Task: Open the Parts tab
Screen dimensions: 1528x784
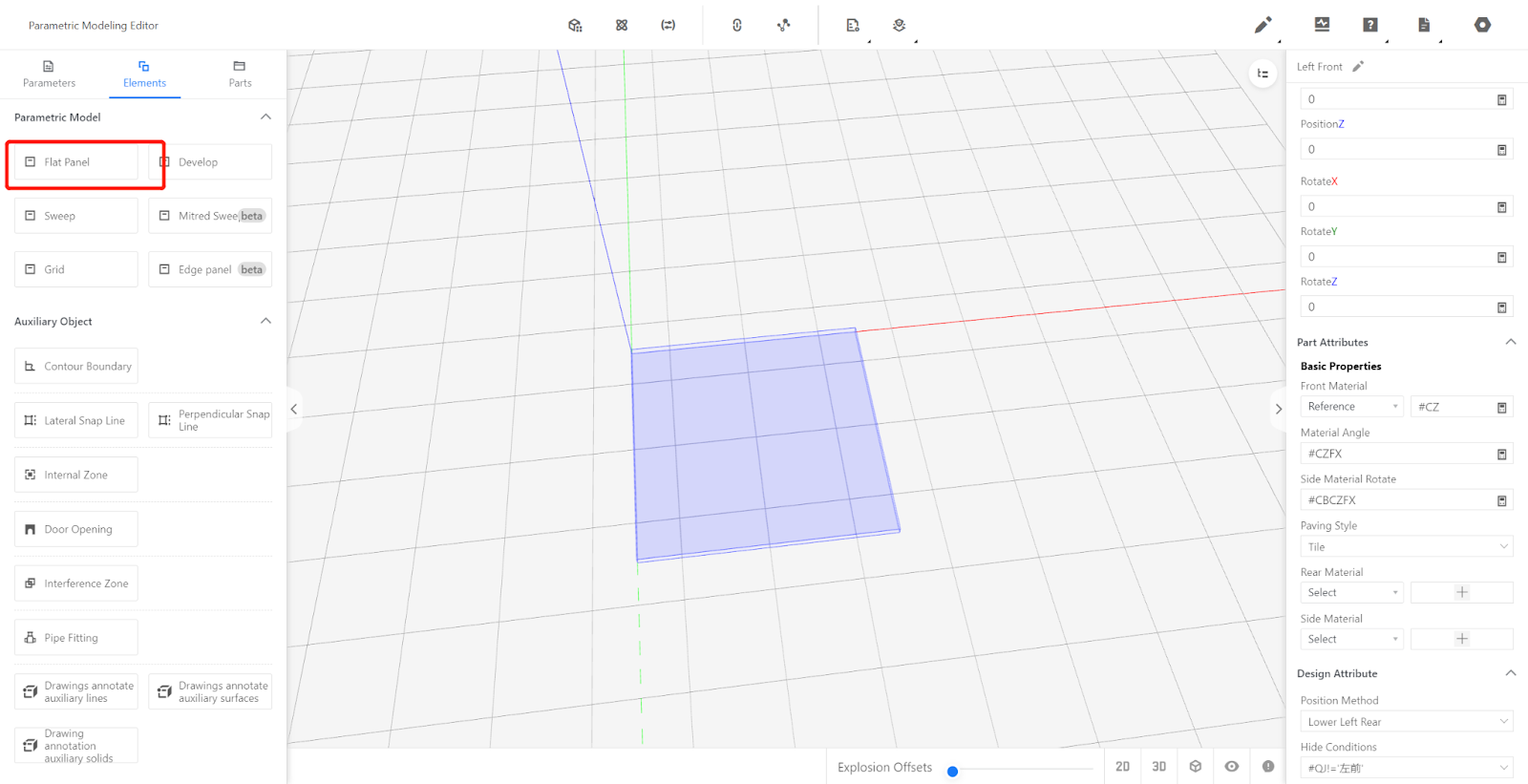Action: (x=240, y=74)
